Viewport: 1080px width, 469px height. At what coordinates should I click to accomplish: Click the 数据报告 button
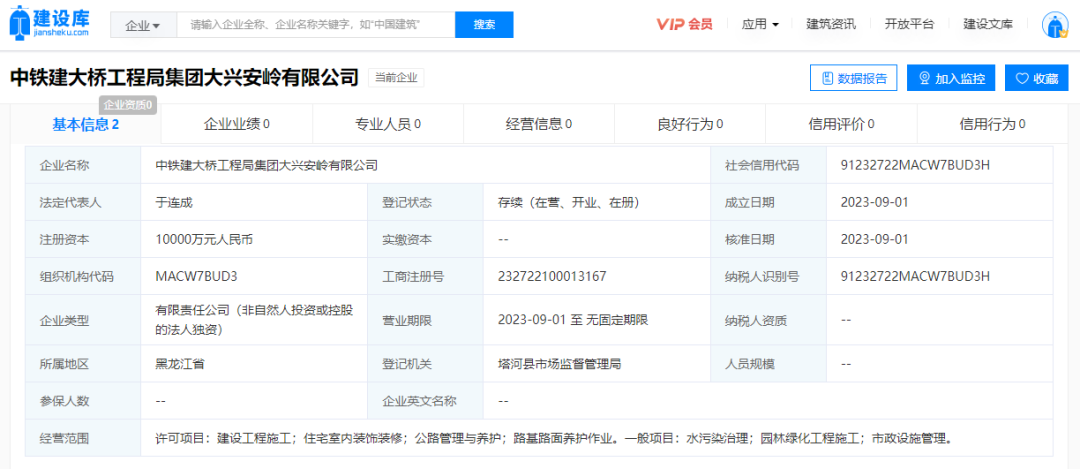coord(854,78)
